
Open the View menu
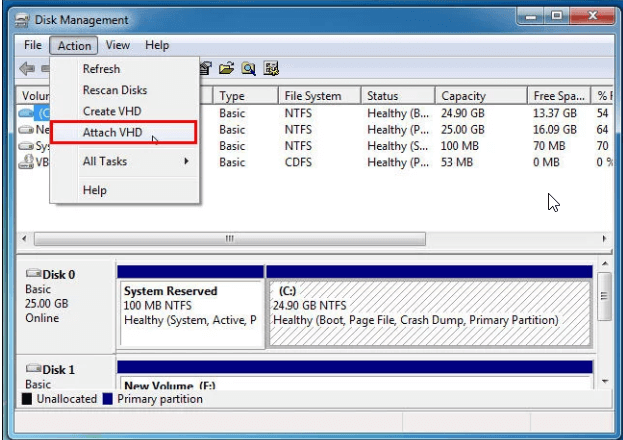click(x=118, y=45)
